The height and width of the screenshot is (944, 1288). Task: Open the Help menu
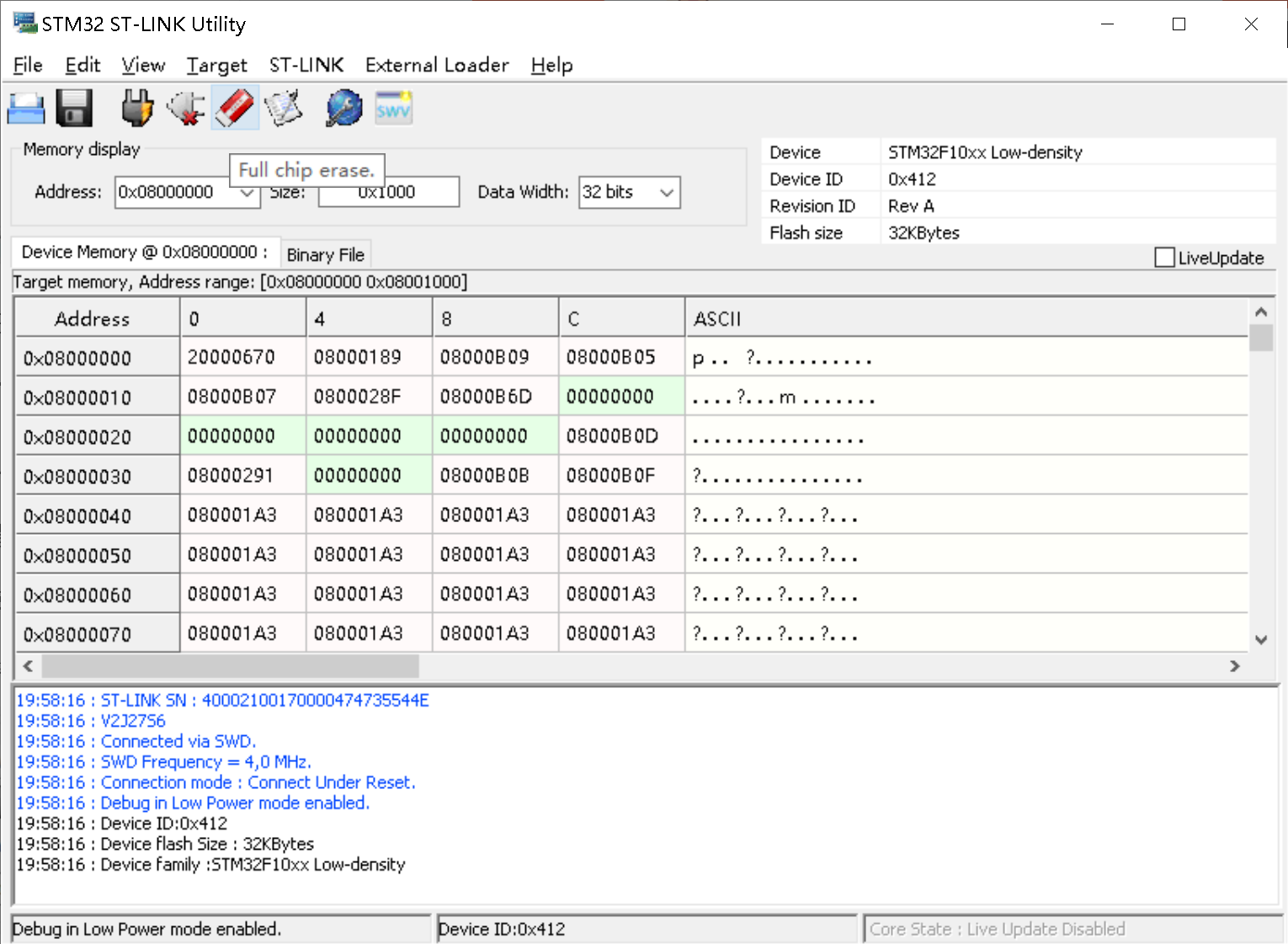(x=551, y=65)
